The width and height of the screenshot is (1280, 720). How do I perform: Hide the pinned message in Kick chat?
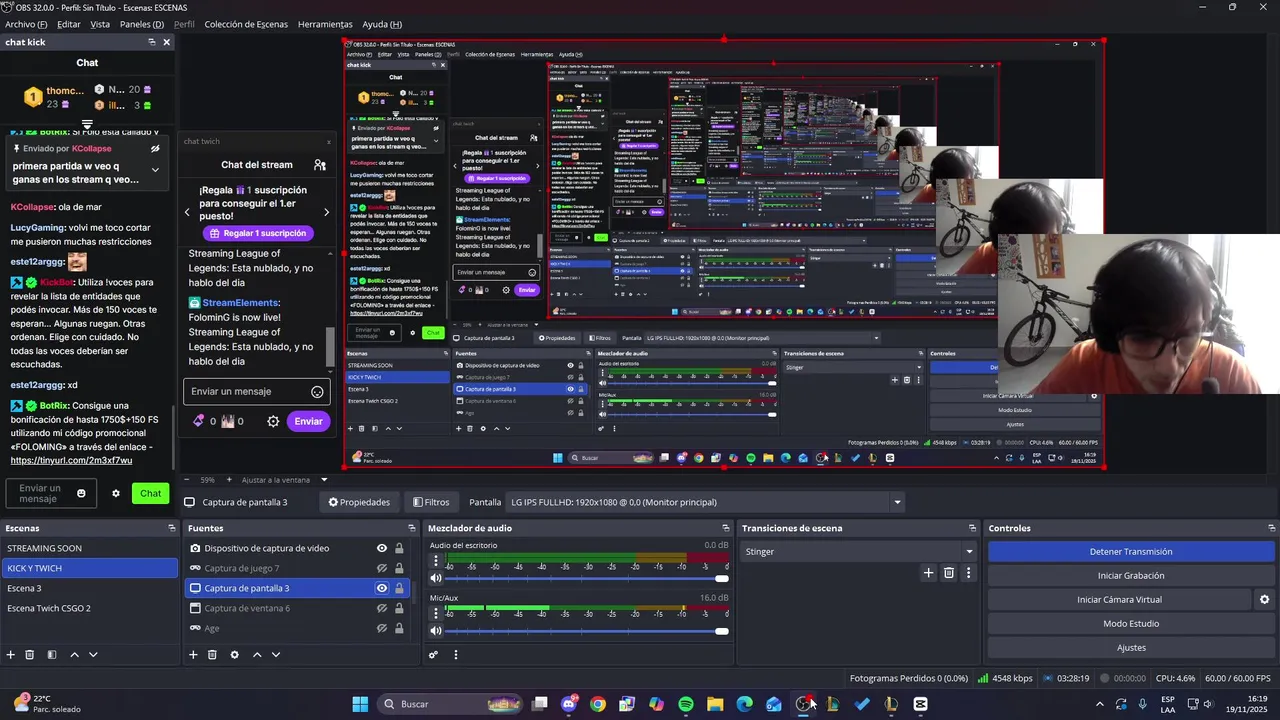tap(155, 148)
